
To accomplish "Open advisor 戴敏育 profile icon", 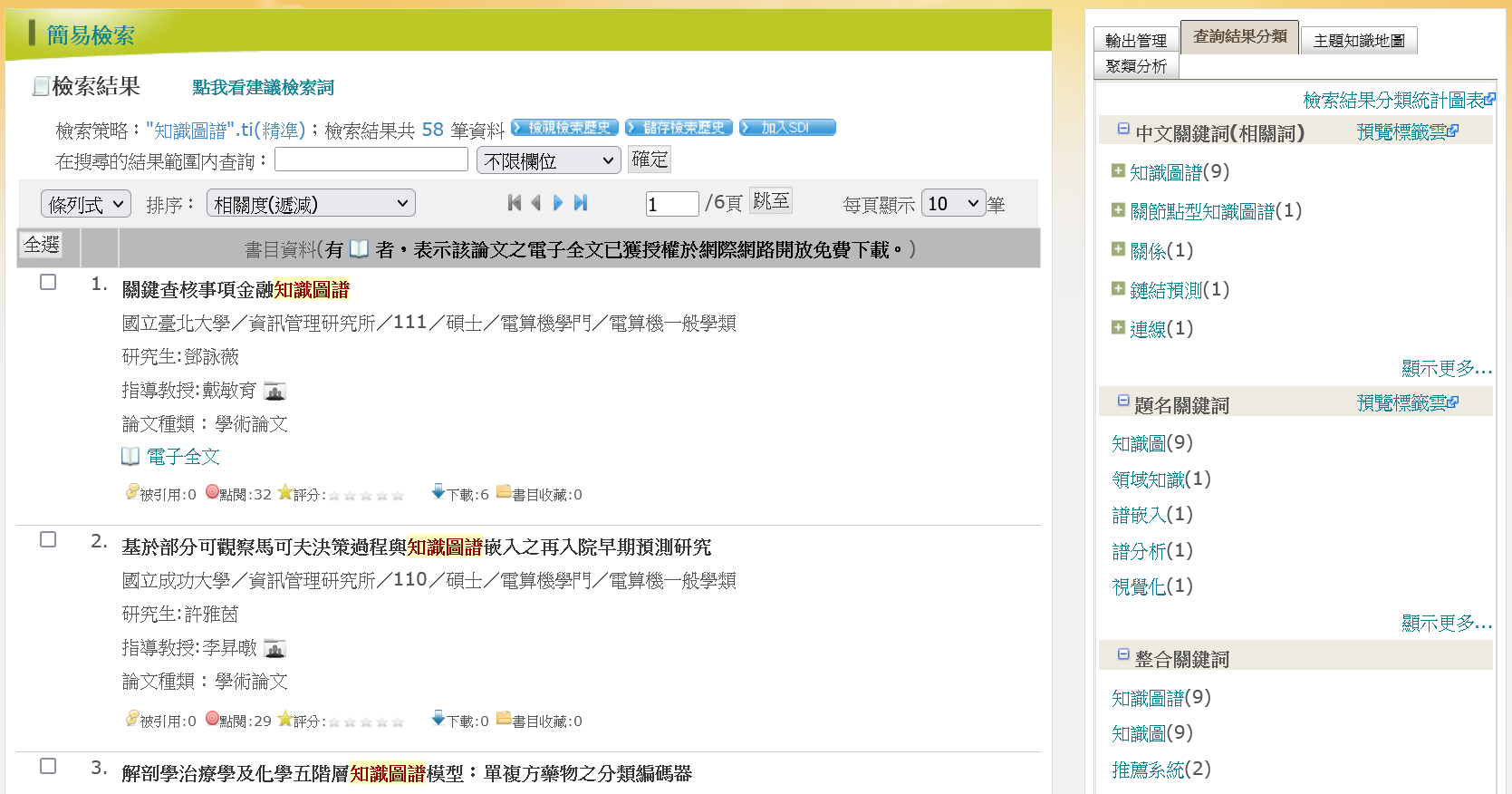I will pyautogui.click(x=274, y=392).
